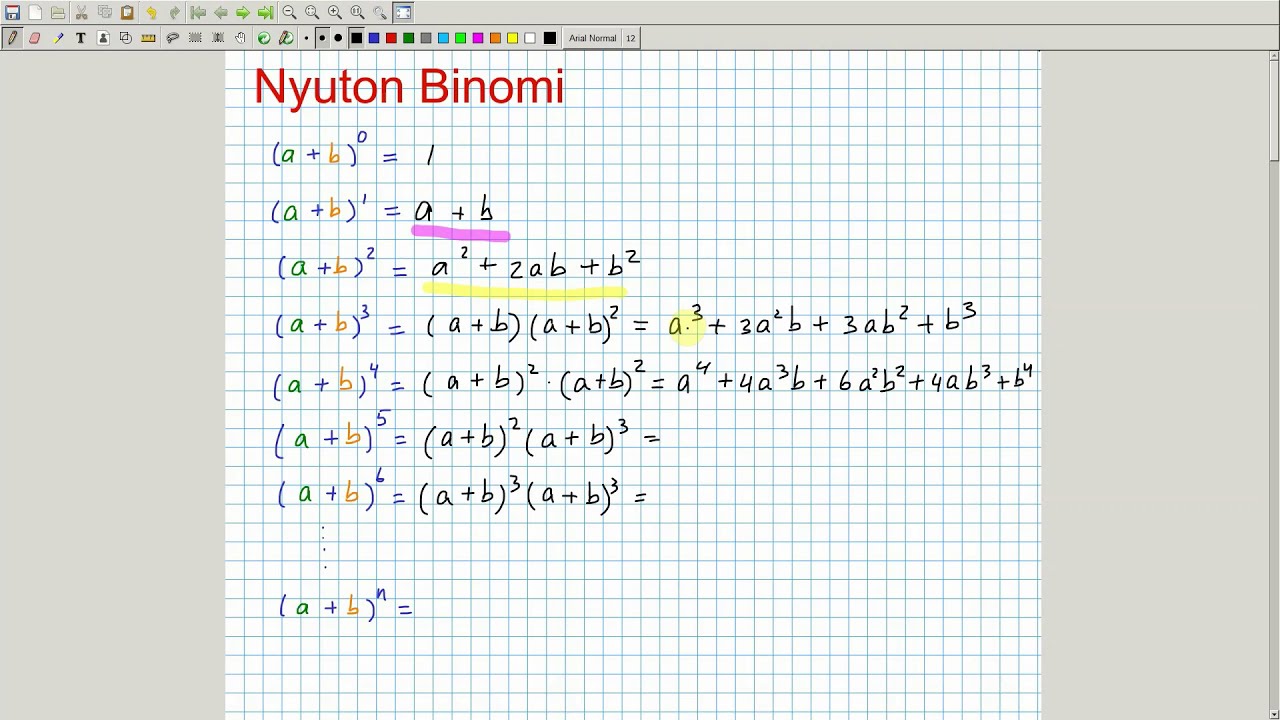The width and height of the screenshot is (1280, 720).
Task: Open a file with the folder icon
Action: [x=58, y=13]
